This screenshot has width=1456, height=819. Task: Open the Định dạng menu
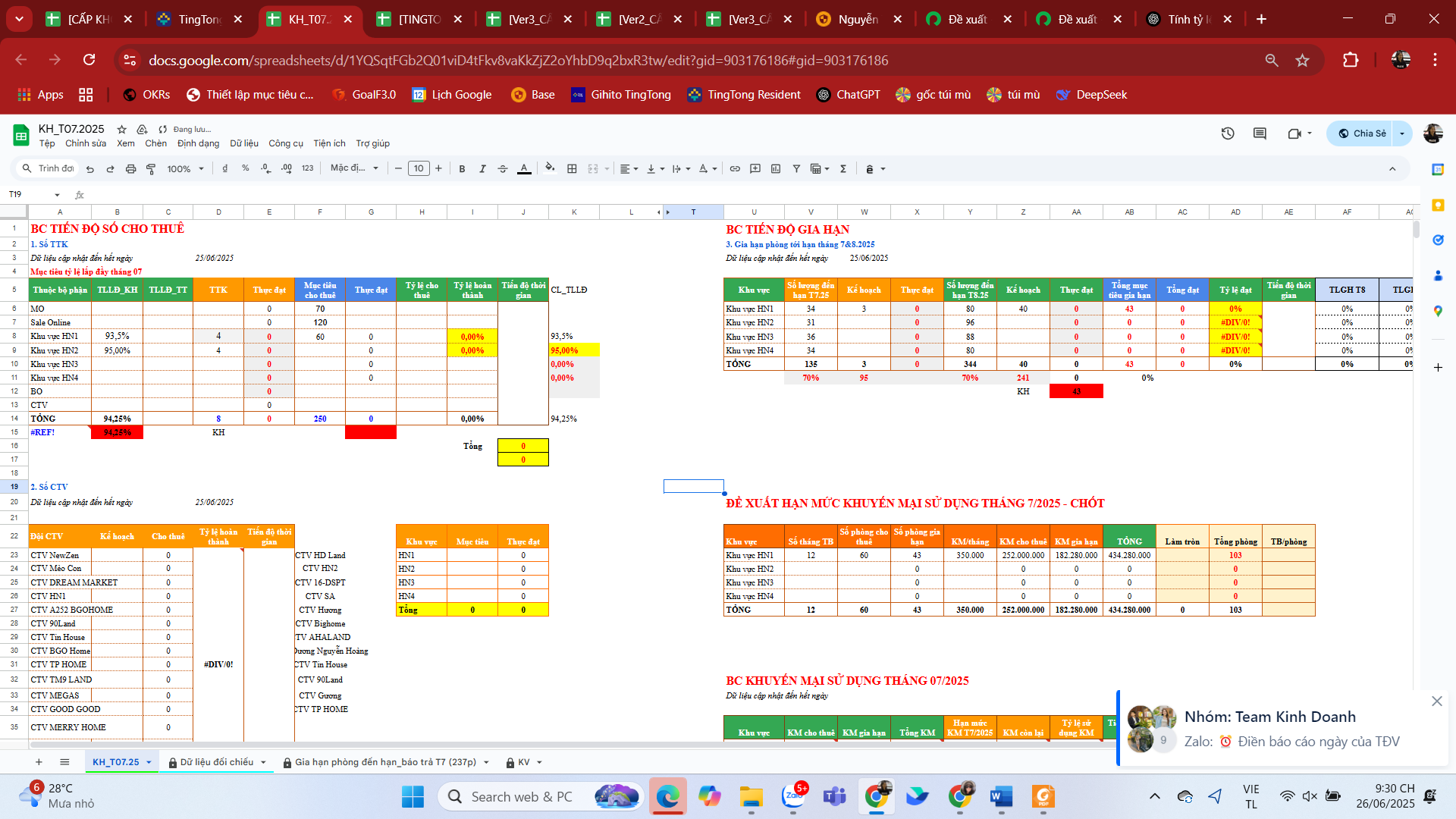click(x=198, y=143)
